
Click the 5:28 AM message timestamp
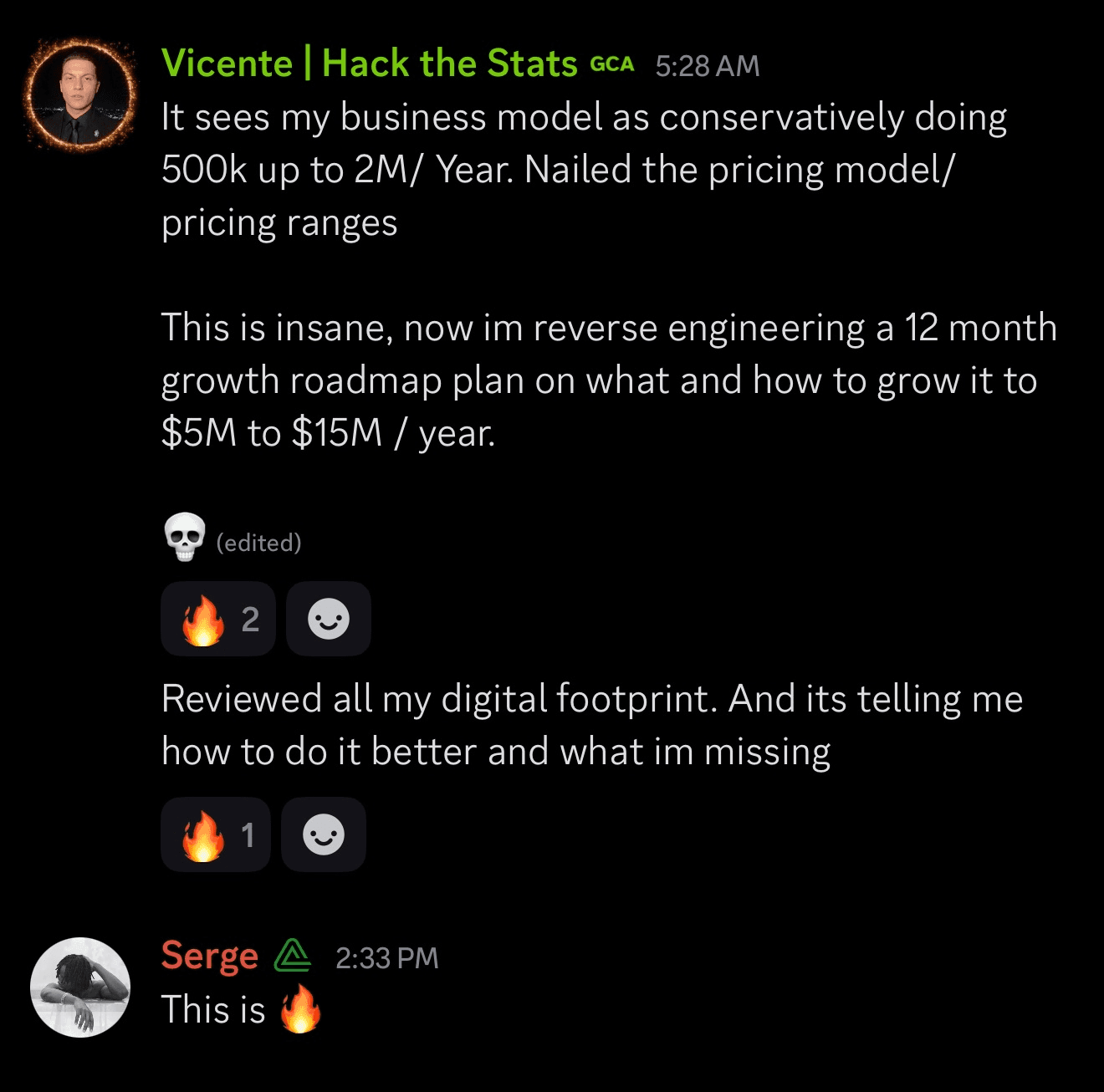tap(707, 66)
